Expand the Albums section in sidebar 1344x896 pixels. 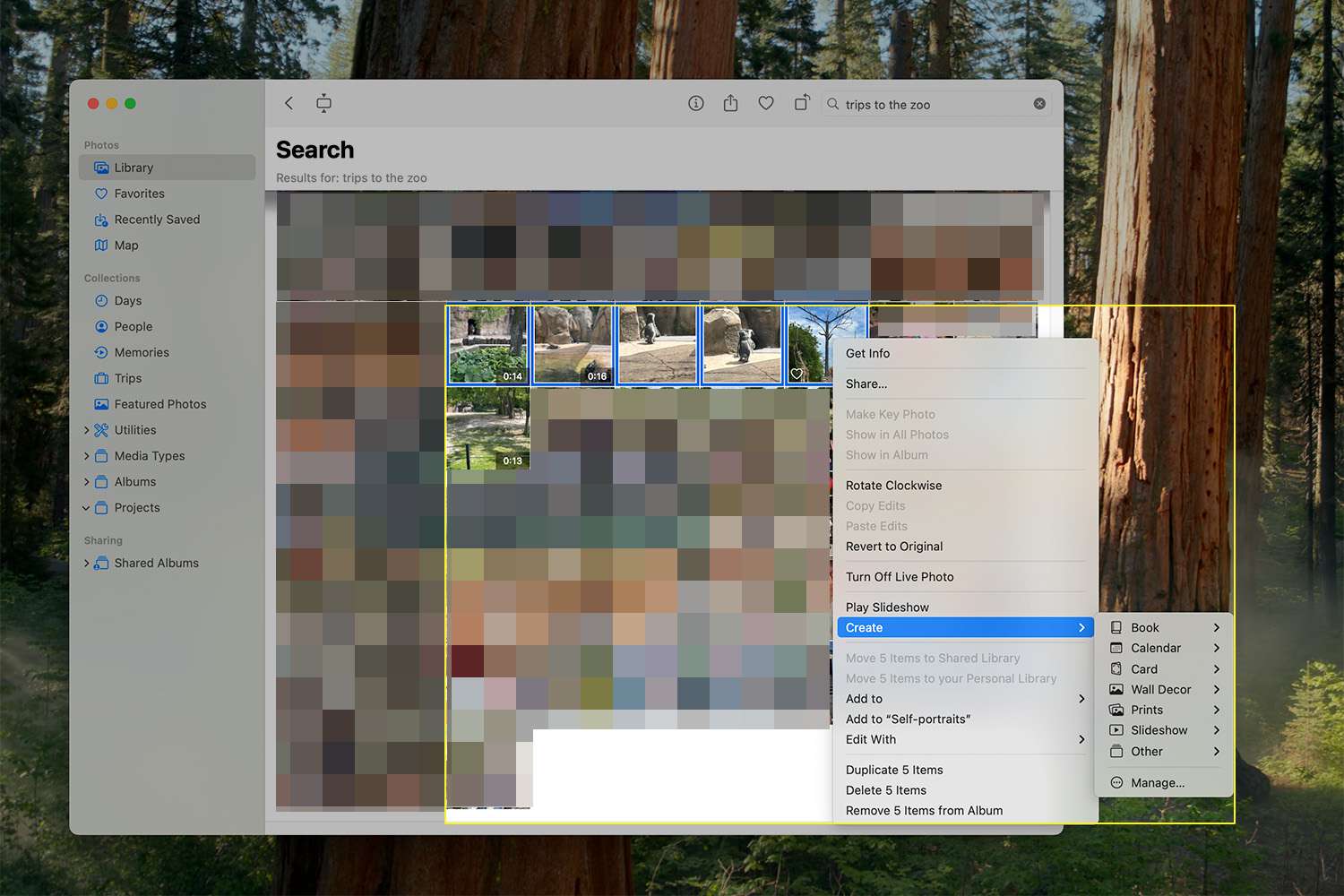[87, 482]
